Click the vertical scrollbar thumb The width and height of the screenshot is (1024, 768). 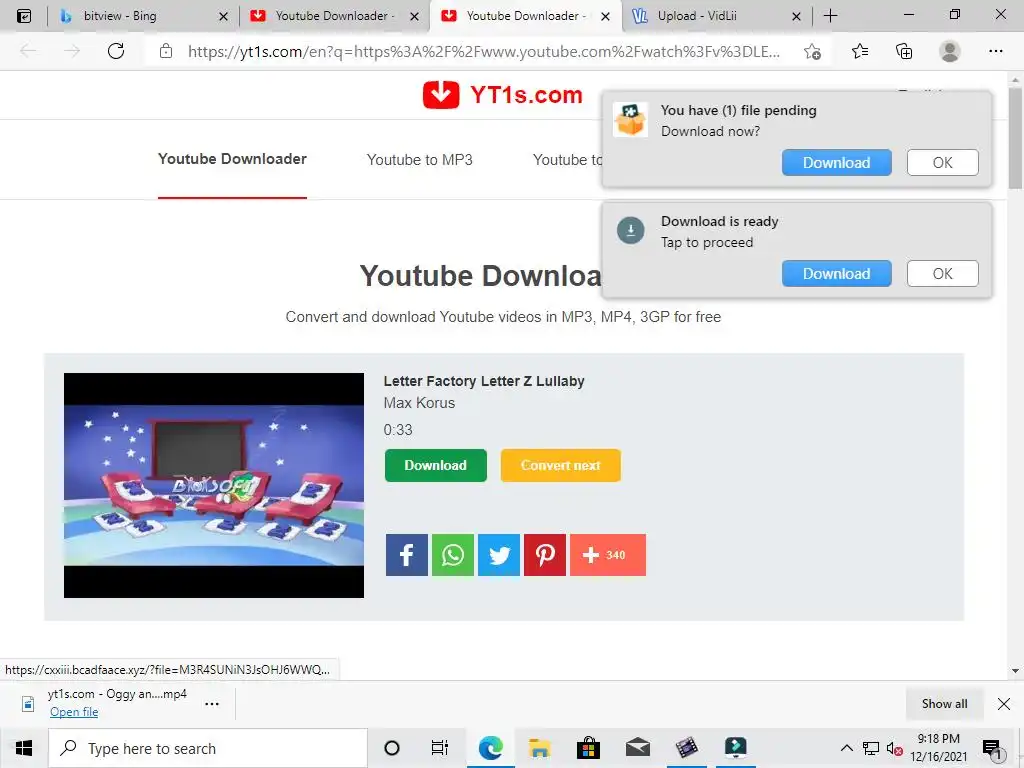(x=1014, y=138)
